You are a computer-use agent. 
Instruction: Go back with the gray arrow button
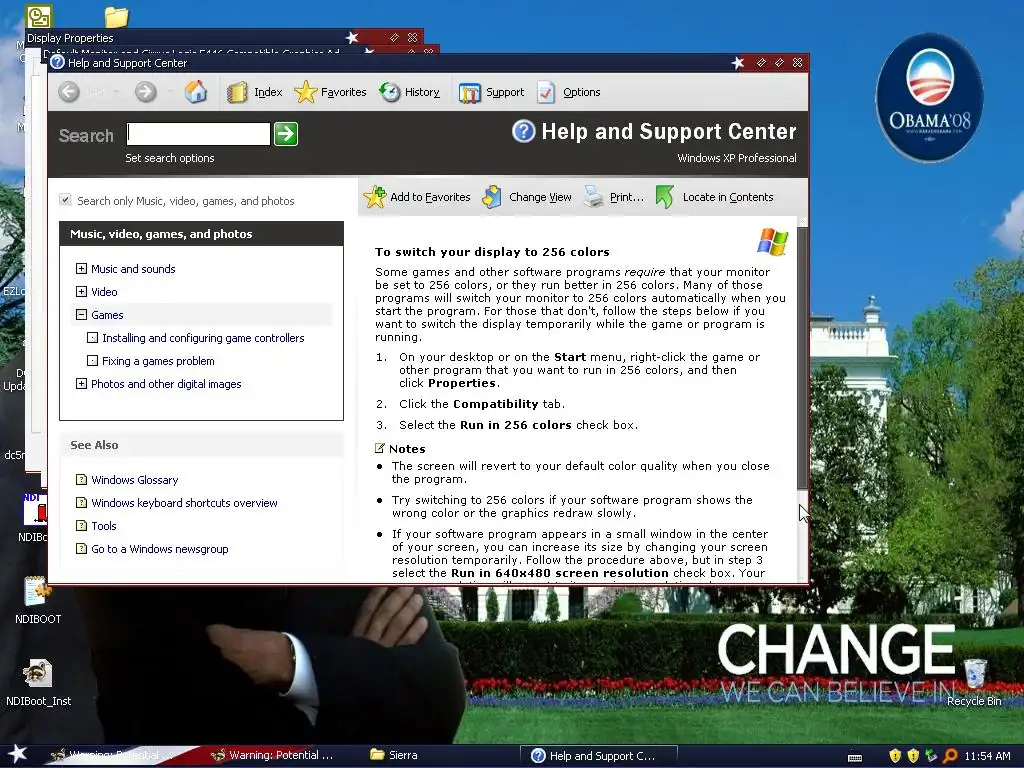(x=69, y=92)
